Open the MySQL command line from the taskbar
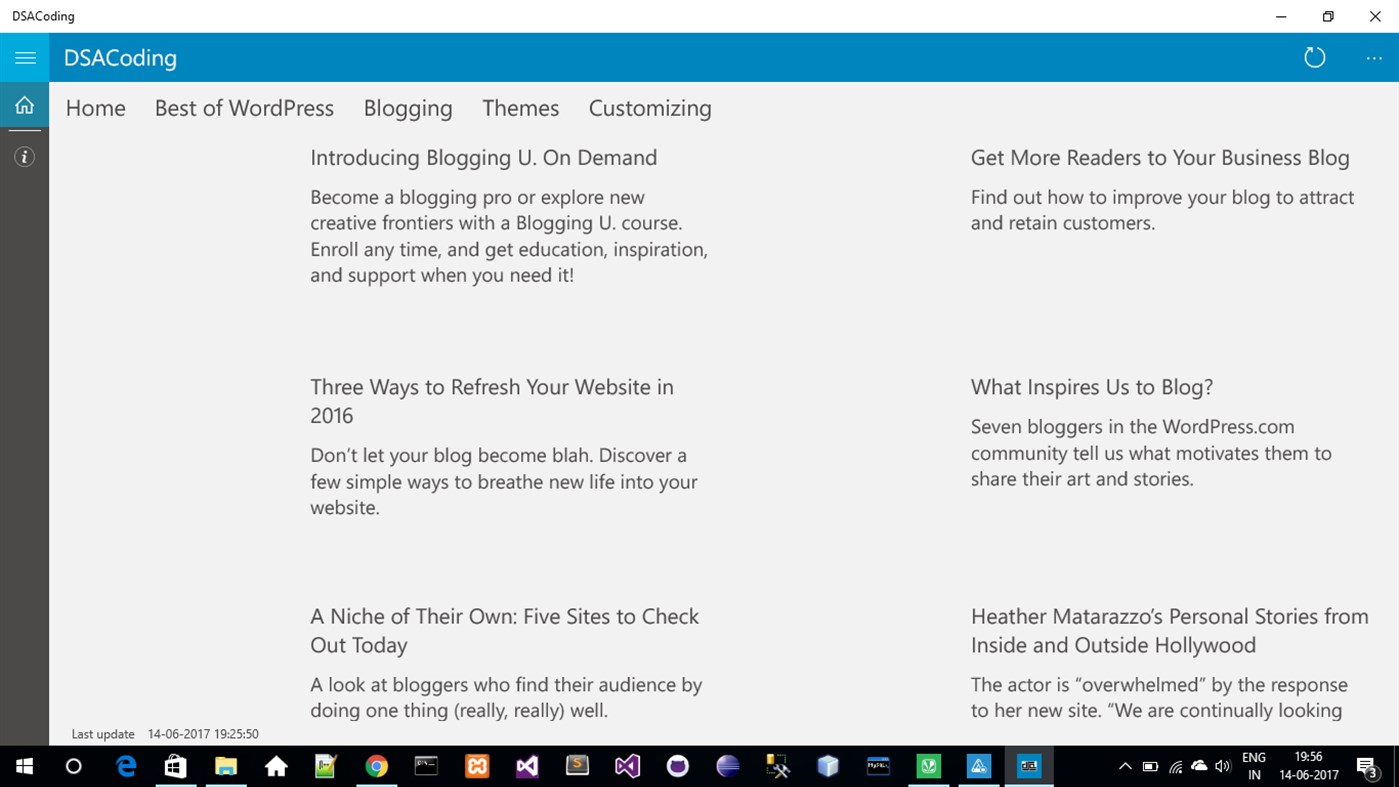 [878, 767]
